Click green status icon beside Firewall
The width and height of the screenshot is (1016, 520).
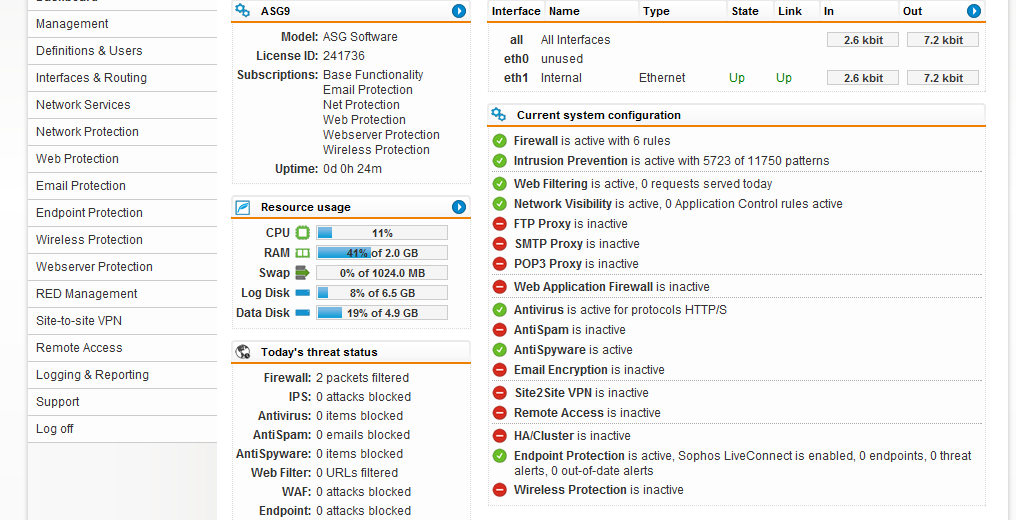point(500,141)
